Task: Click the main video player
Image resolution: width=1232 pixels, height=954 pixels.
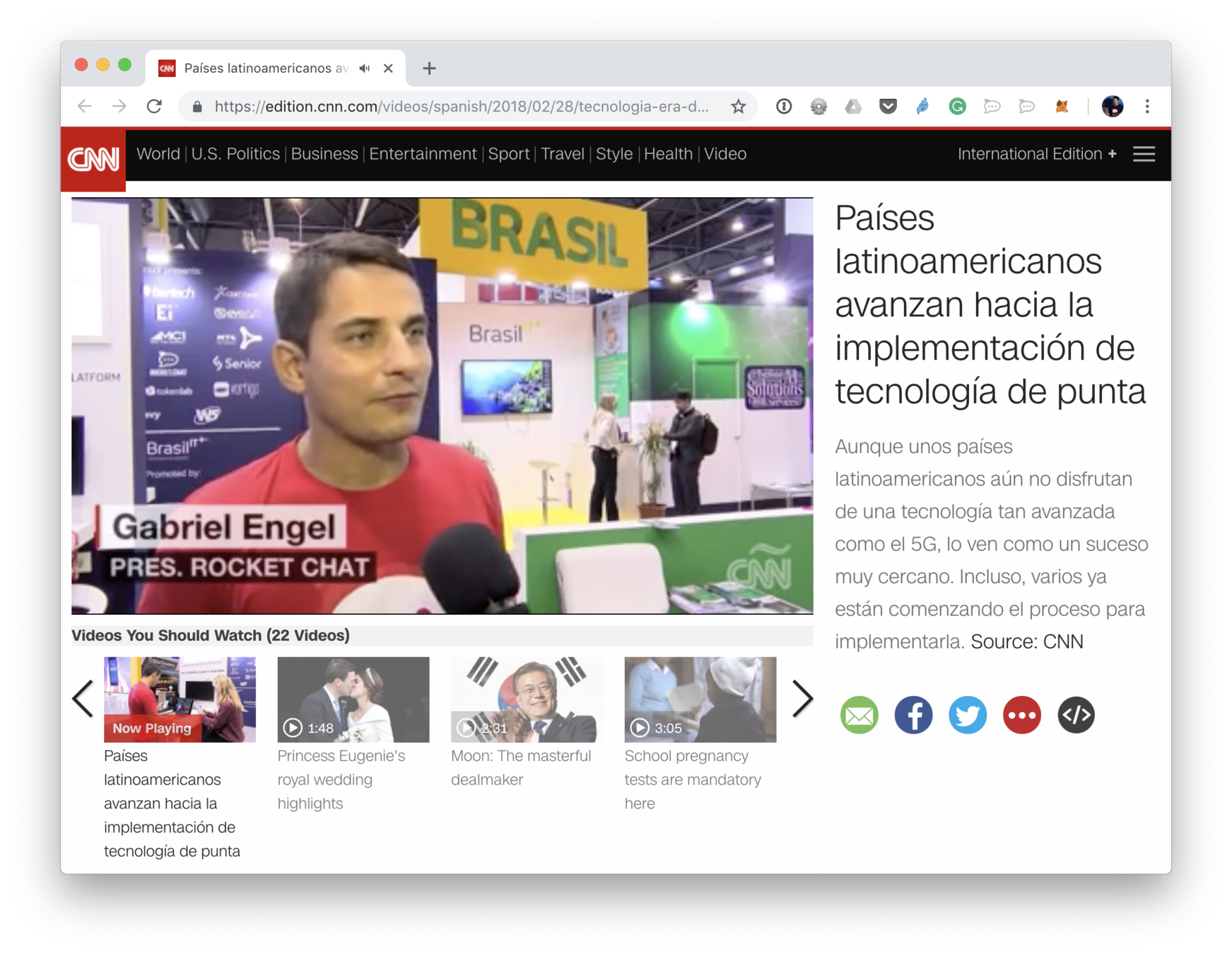Action: pos(442,406)
